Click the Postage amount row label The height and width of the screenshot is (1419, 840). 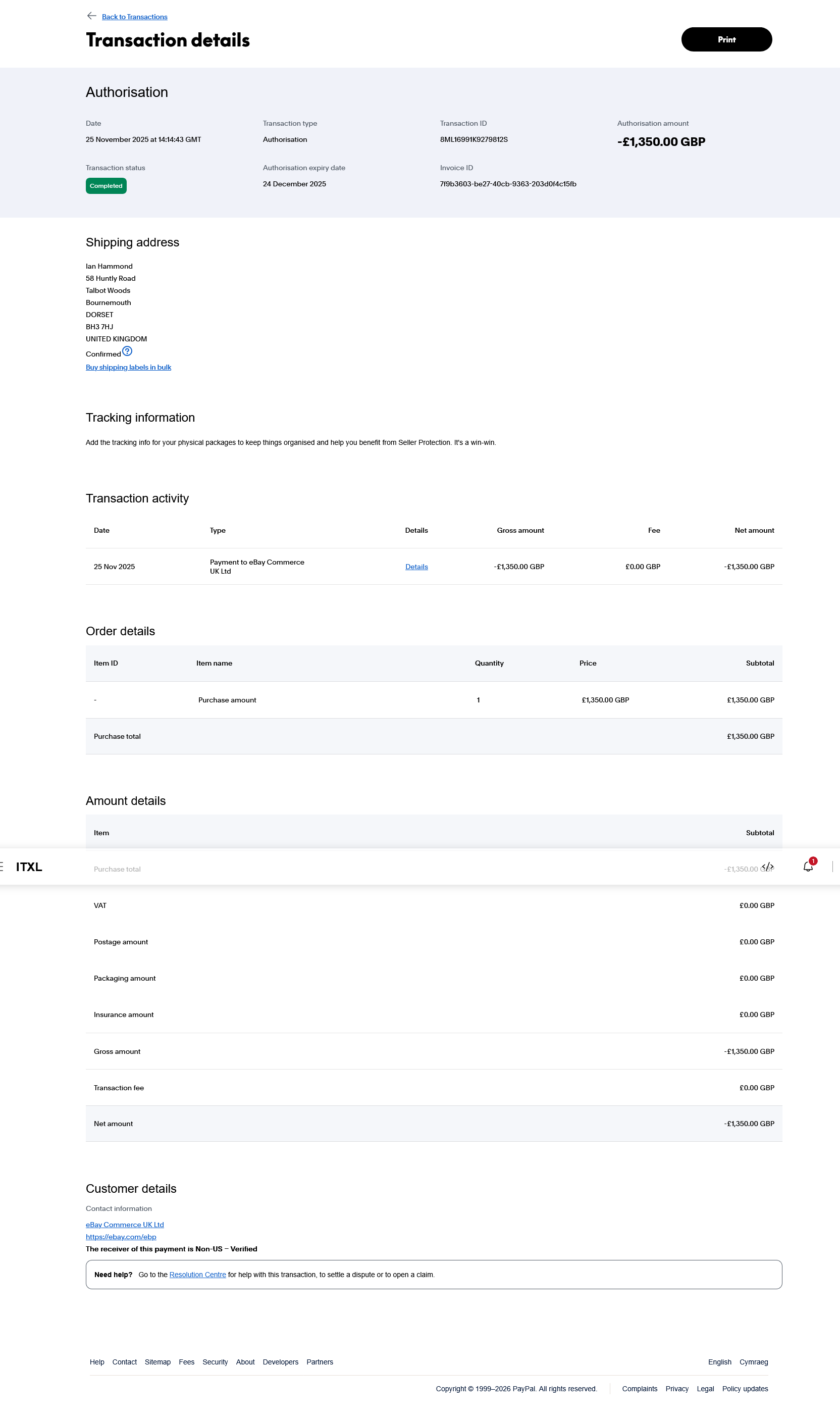121,942
